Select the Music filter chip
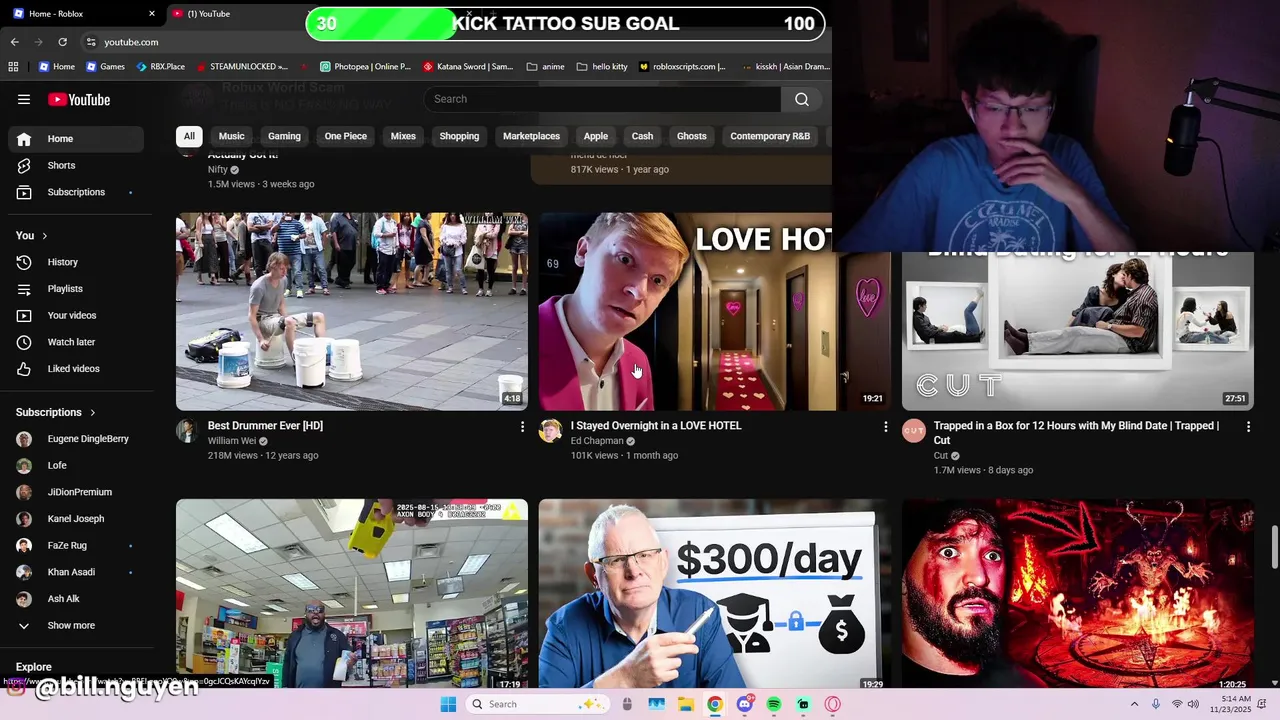The width and height of the screenshot is (1280, 720). [231, 136]
